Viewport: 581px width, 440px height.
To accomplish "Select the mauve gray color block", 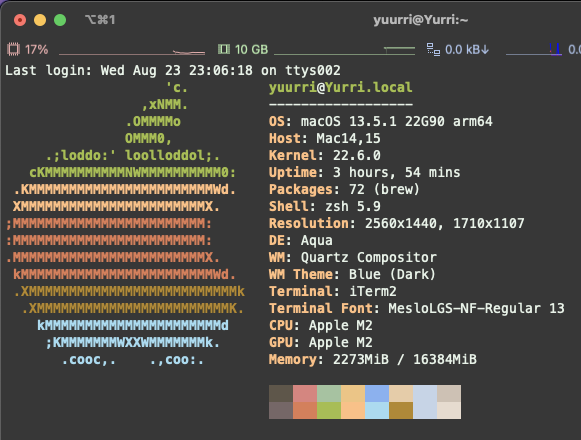I will pos(281,410).
